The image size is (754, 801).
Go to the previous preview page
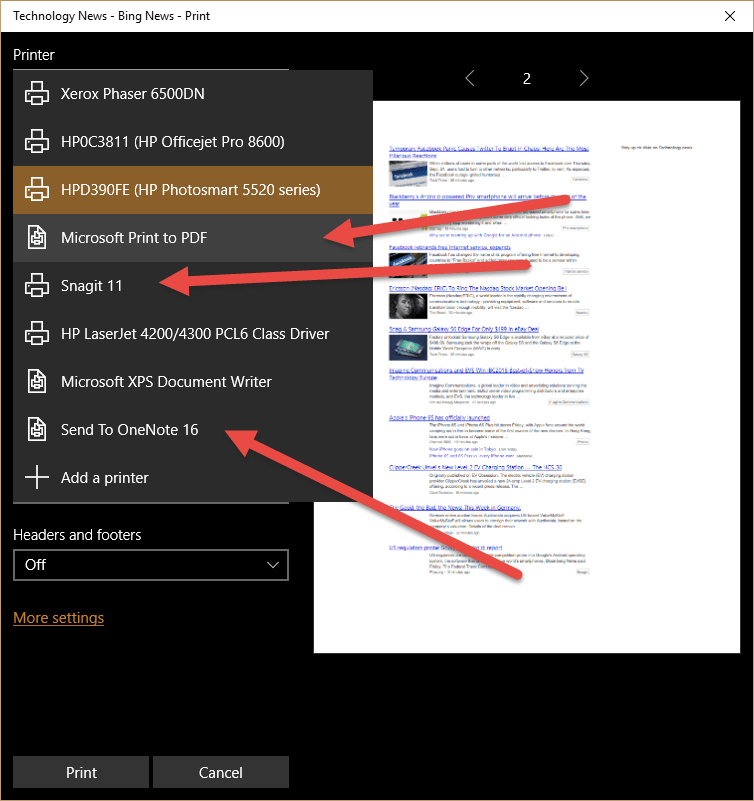click(470, 78)
